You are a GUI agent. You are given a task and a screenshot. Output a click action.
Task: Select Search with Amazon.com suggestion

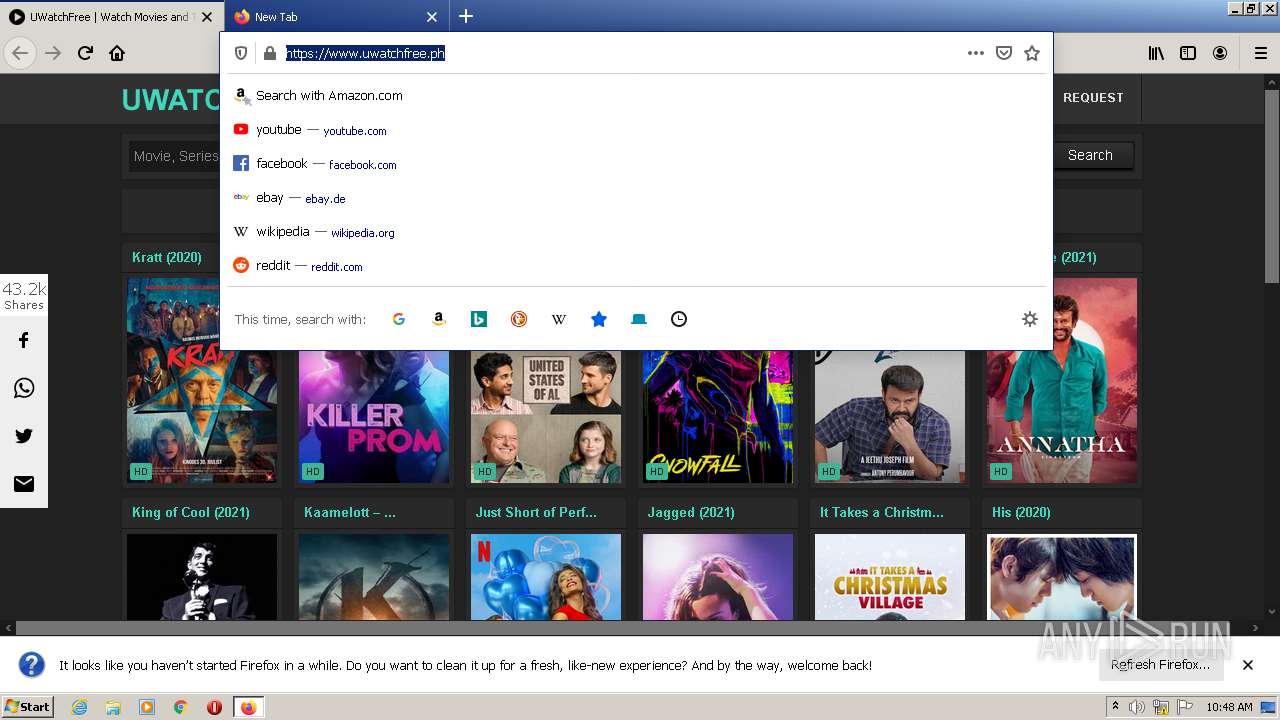tap(636, 96)
